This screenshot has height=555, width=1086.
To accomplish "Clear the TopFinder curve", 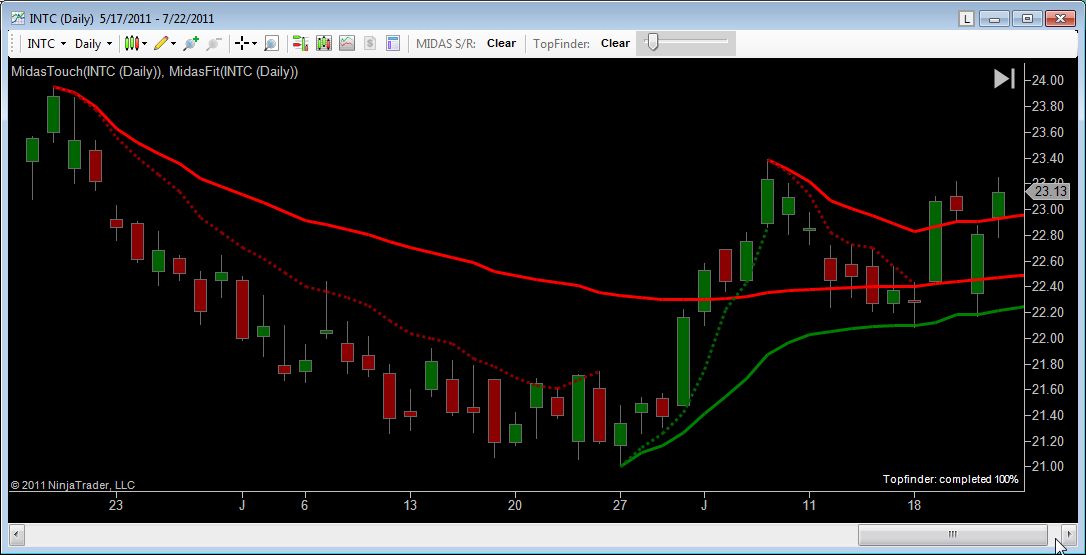I will (x=615, y=43).
